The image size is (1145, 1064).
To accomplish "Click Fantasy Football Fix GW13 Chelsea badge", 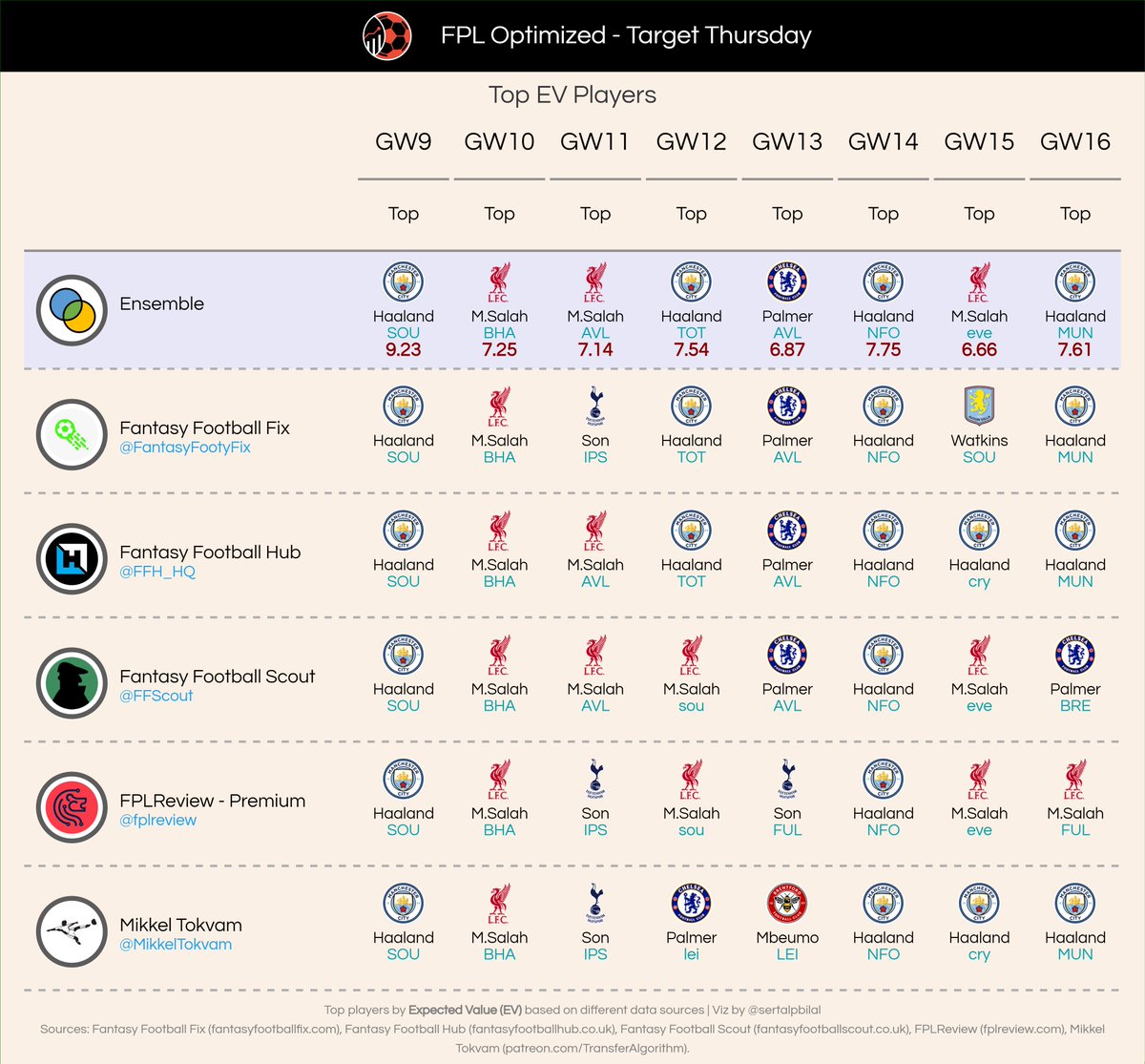I will pos(787,407).
